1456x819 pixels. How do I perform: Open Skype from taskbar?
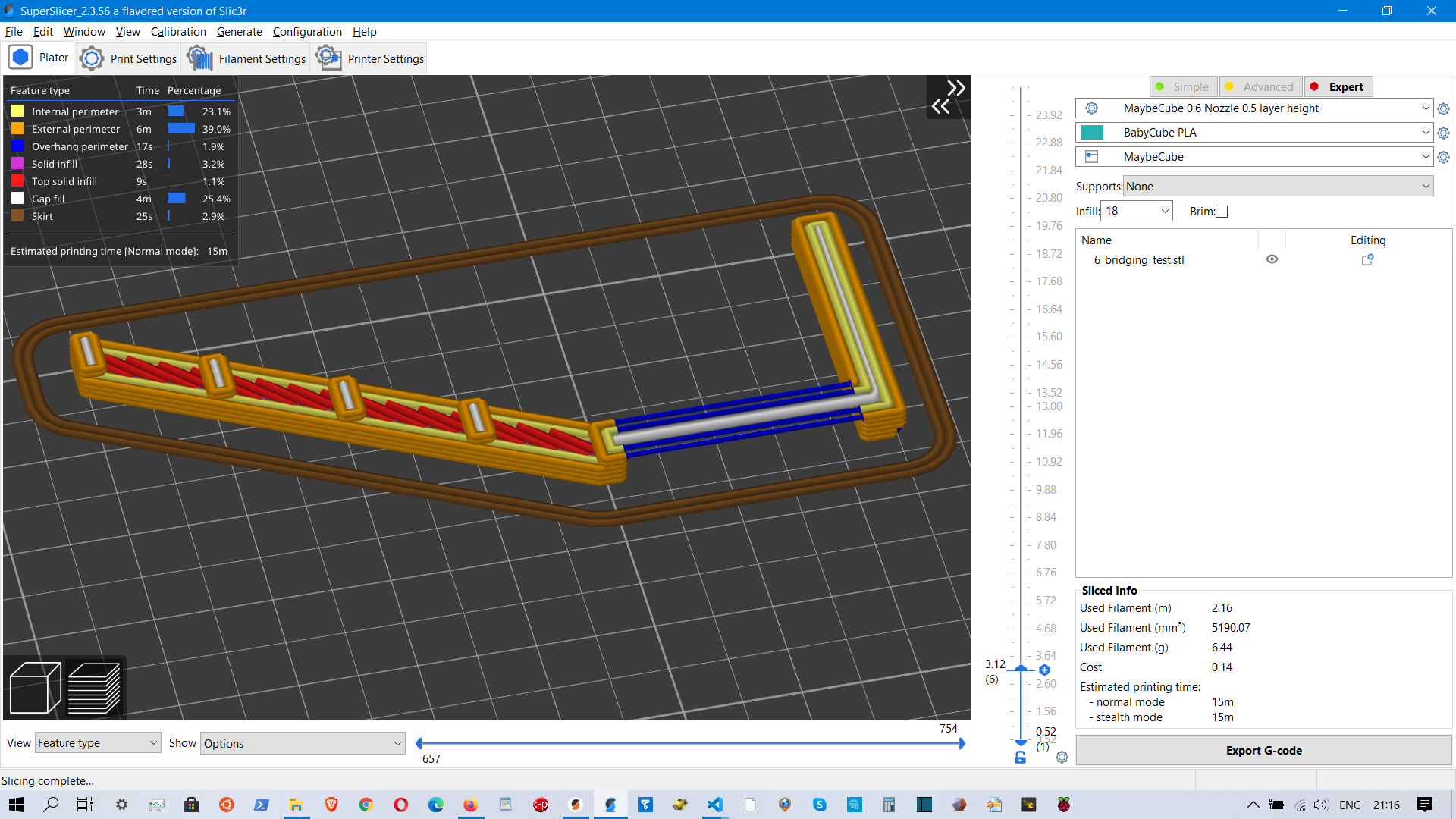click(820, 805)
